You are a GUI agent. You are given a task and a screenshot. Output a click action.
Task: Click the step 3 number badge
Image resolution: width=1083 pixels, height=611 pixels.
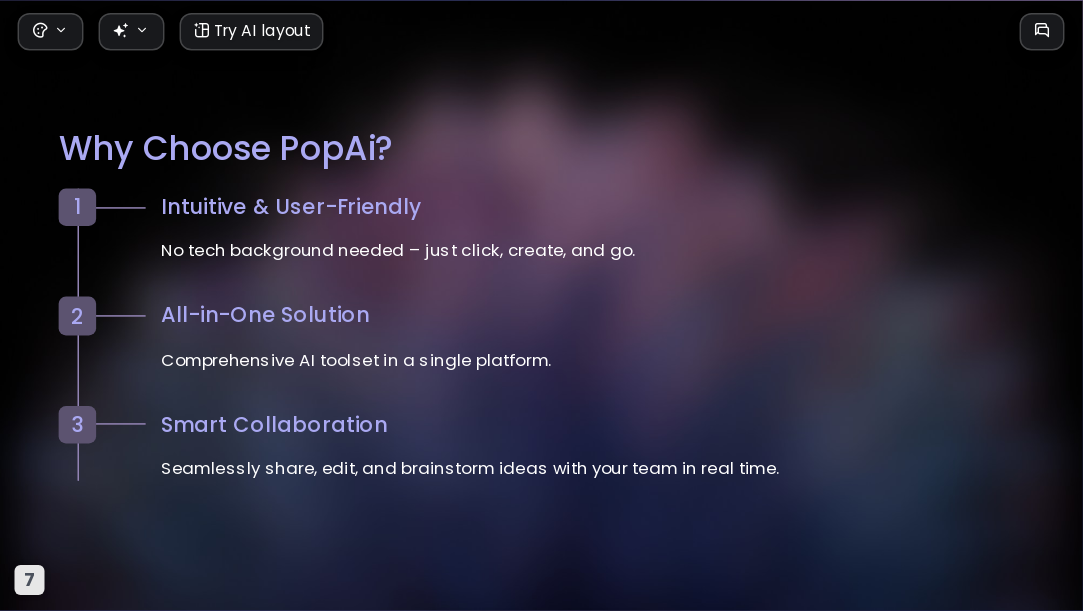tap(77, 425)
